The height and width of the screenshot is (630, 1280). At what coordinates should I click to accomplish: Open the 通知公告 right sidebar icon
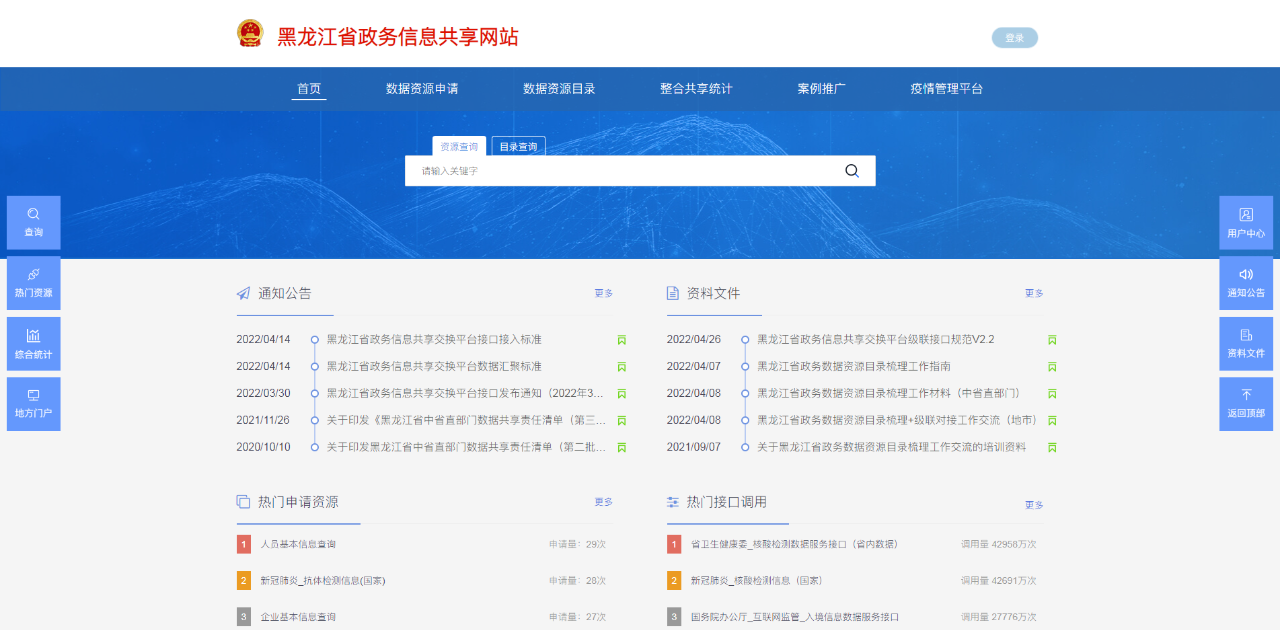coord(1246,283)
